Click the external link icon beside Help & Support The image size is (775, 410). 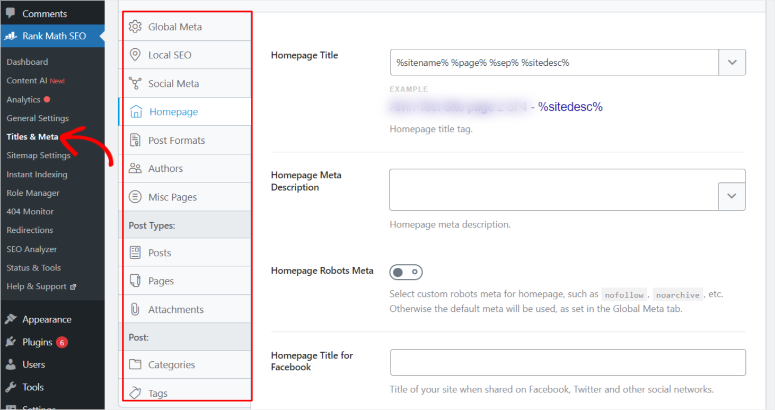click(x=73, y=287)
